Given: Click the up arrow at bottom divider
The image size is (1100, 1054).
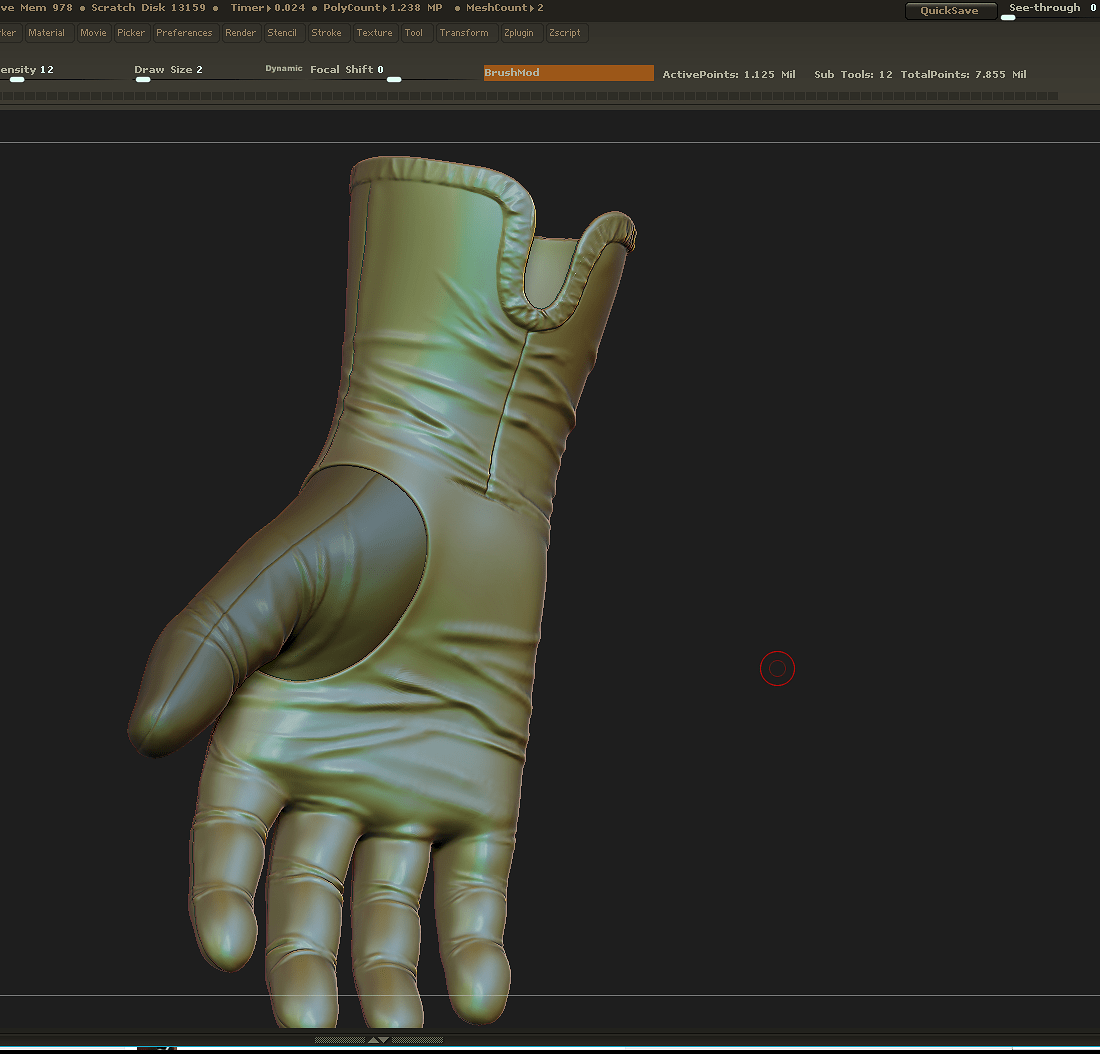Looking at the screenshot, I should point(374,1040).
